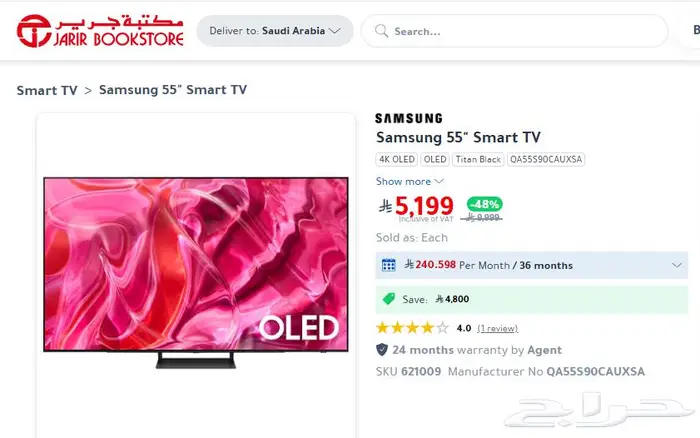
Task: Expand the 36 months installment chevron
Action: click(677, 265)
